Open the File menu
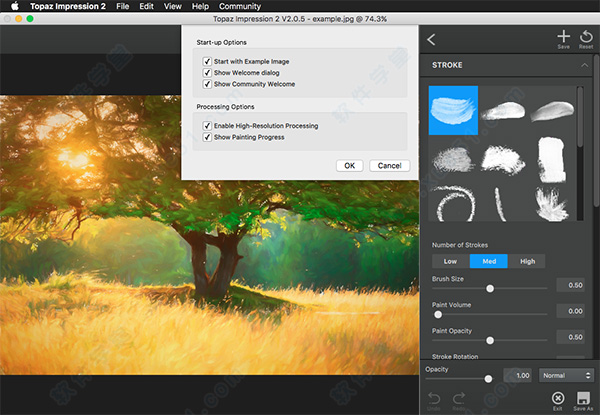600x415 pixels. [x=122, y=6]
